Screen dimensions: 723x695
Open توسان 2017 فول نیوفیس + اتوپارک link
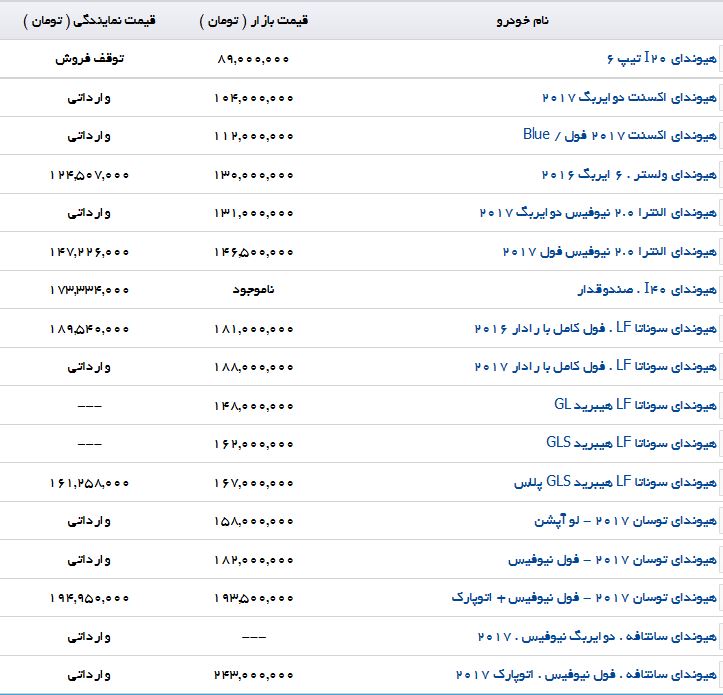(x=584, y=598)
